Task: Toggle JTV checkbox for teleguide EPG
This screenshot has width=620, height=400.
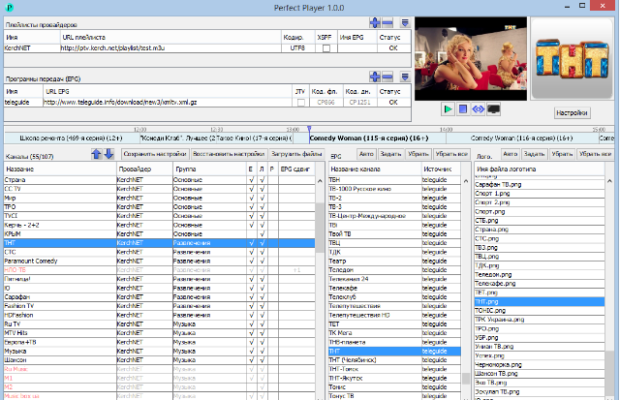Action: click(301, 102)
